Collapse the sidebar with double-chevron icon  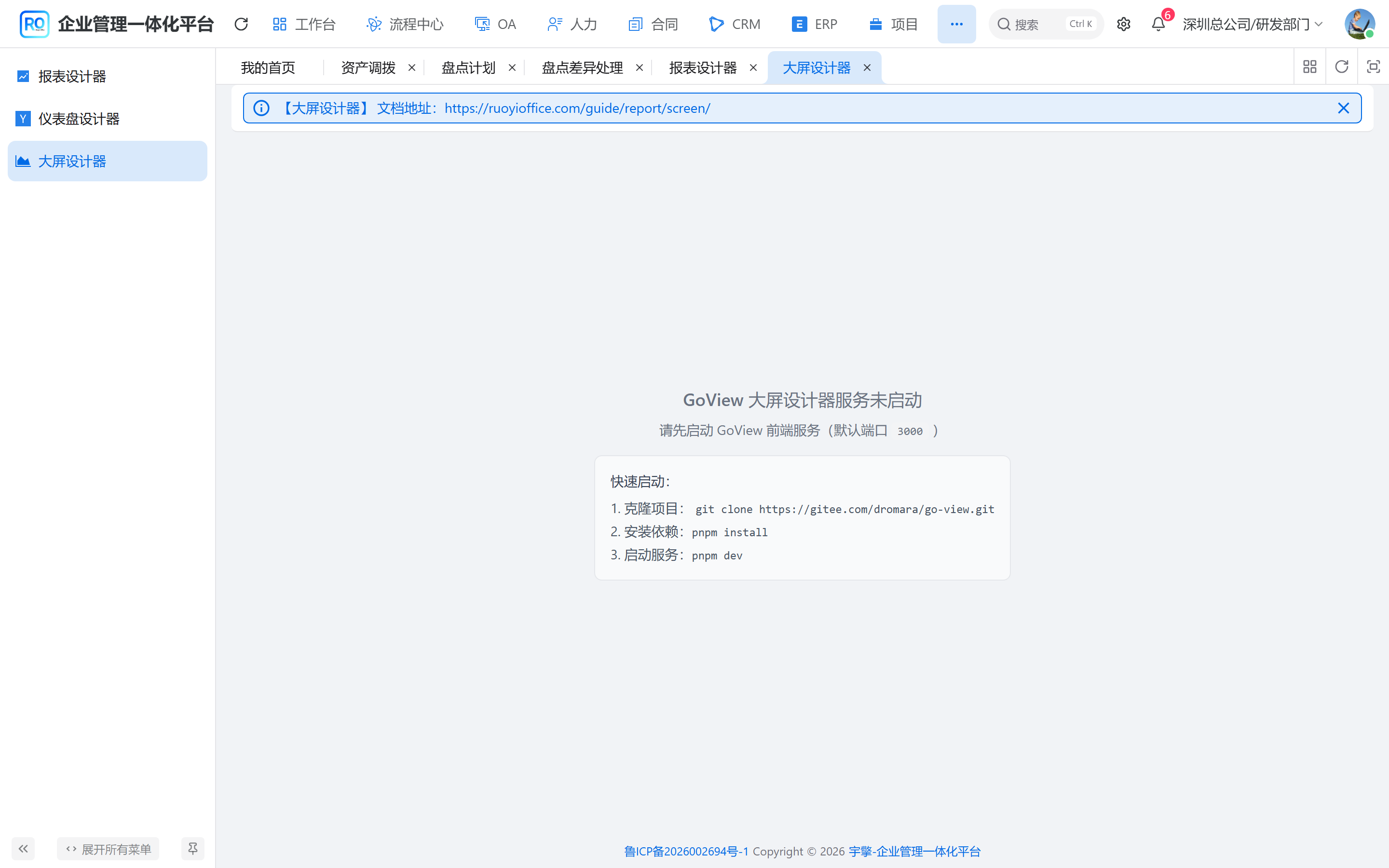(x=23, y=849)
